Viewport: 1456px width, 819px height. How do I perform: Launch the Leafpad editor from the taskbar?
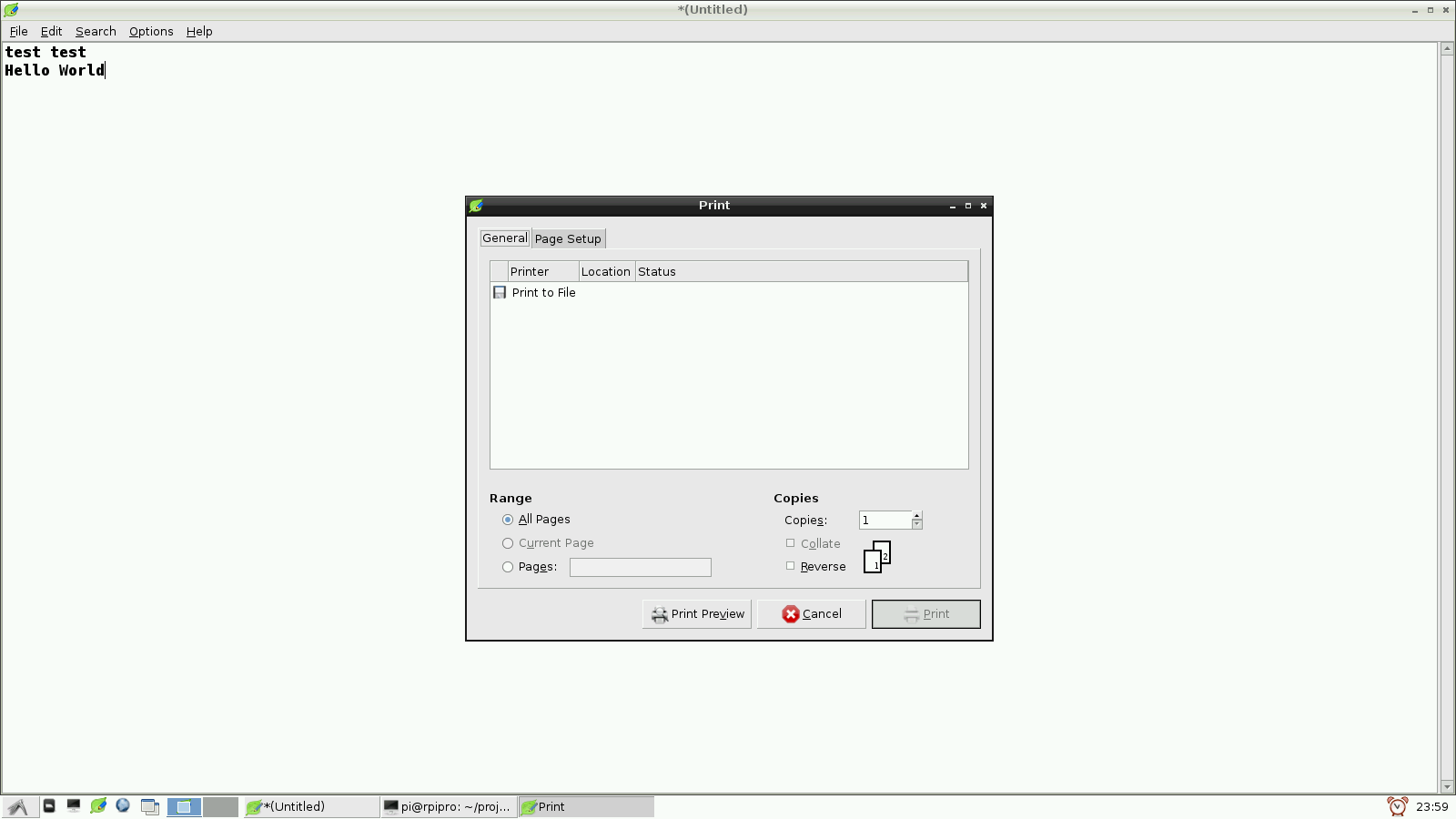[x=98, y=806]
